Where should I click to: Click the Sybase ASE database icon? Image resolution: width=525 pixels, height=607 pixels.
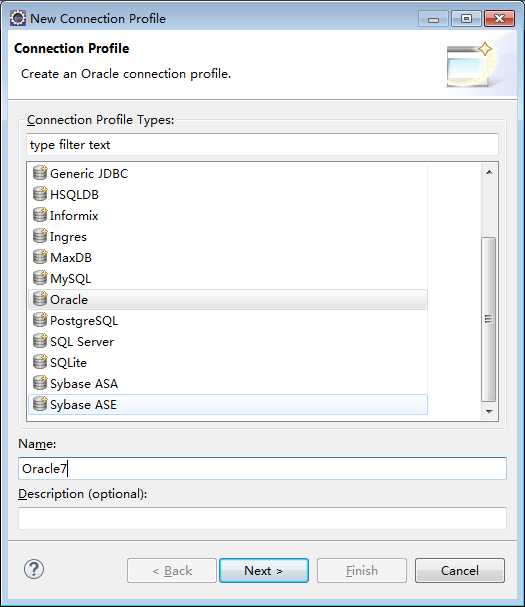(40, 404)
